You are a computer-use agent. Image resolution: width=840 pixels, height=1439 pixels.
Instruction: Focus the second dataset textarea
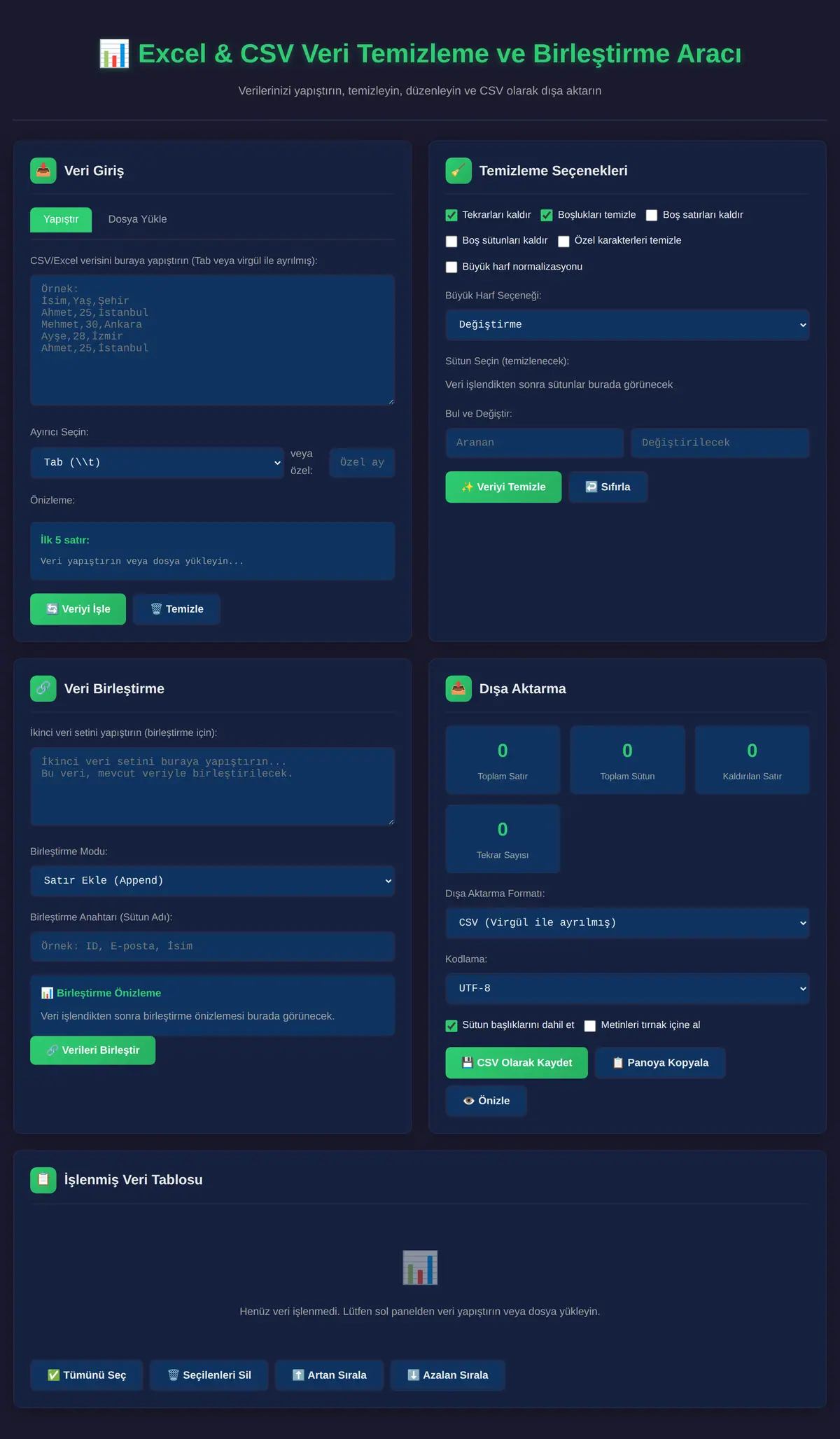point(212,786)
